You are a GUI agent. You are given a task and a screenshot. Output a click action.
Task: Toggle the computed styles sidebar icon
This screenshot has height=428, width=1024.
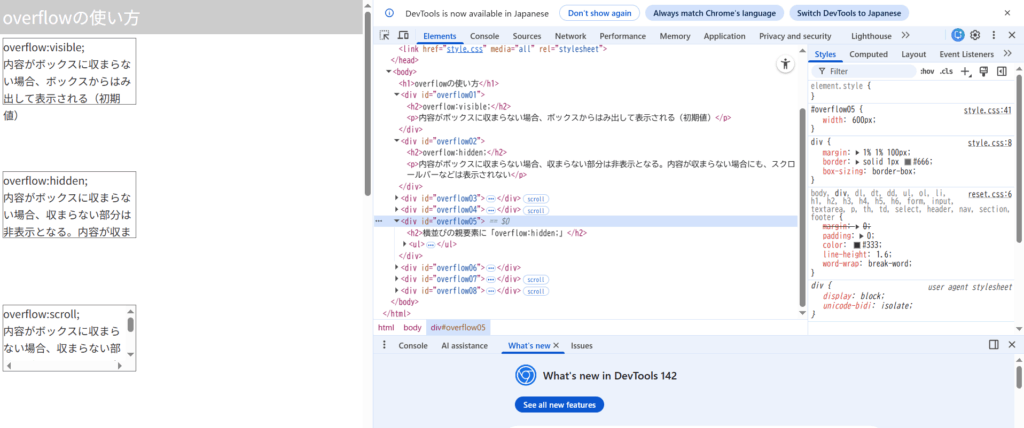coord(1001,72)
